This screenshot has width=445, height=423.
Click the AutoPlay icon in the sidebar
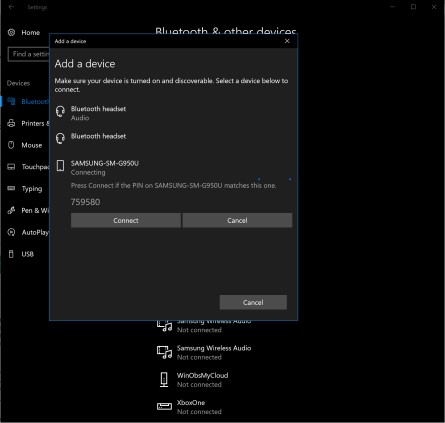point(11,232)
